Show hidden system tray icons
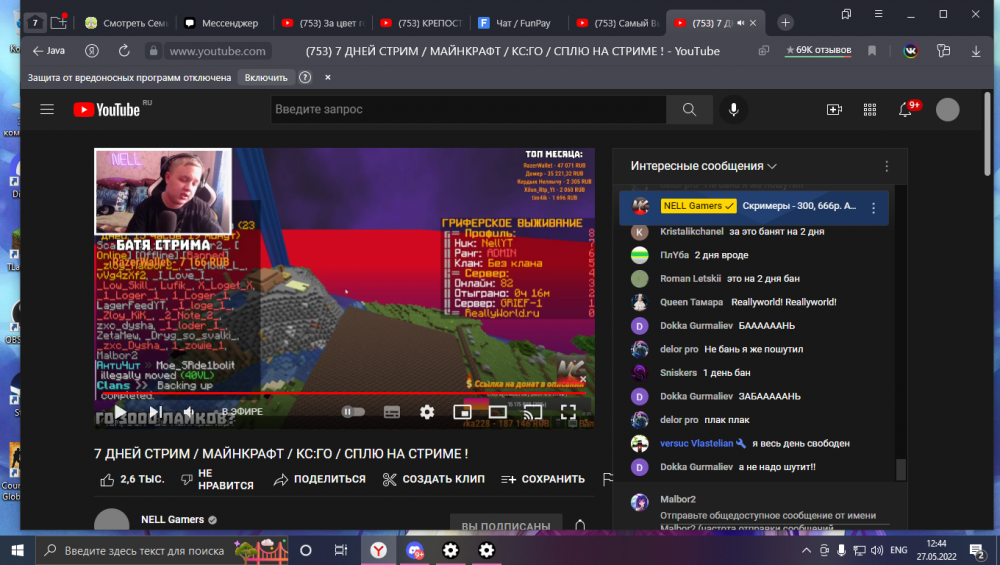The width and height of the screenshot is (1000, 565). (806, 550)
